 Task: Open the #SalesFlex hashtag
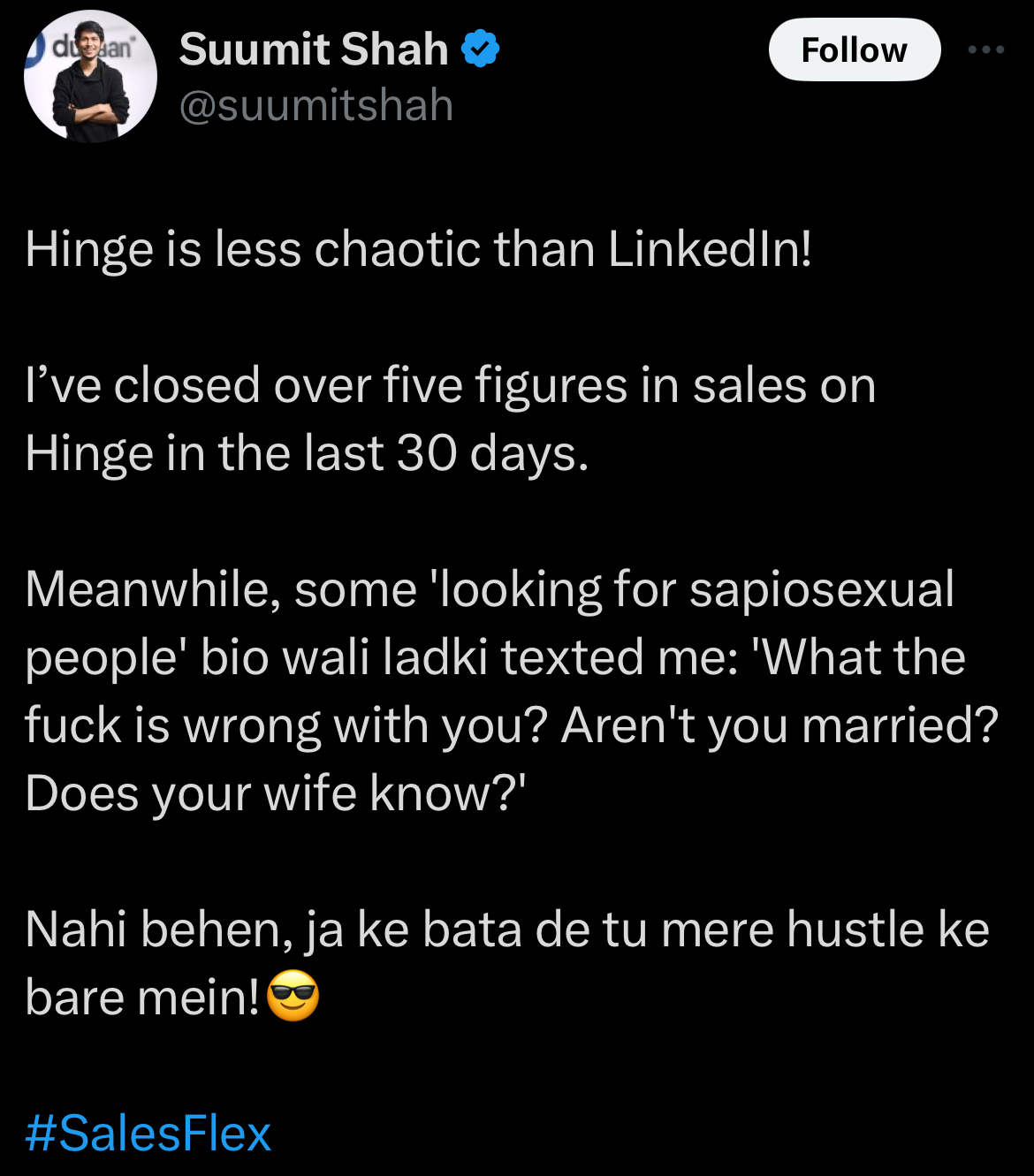(148, 1134)
